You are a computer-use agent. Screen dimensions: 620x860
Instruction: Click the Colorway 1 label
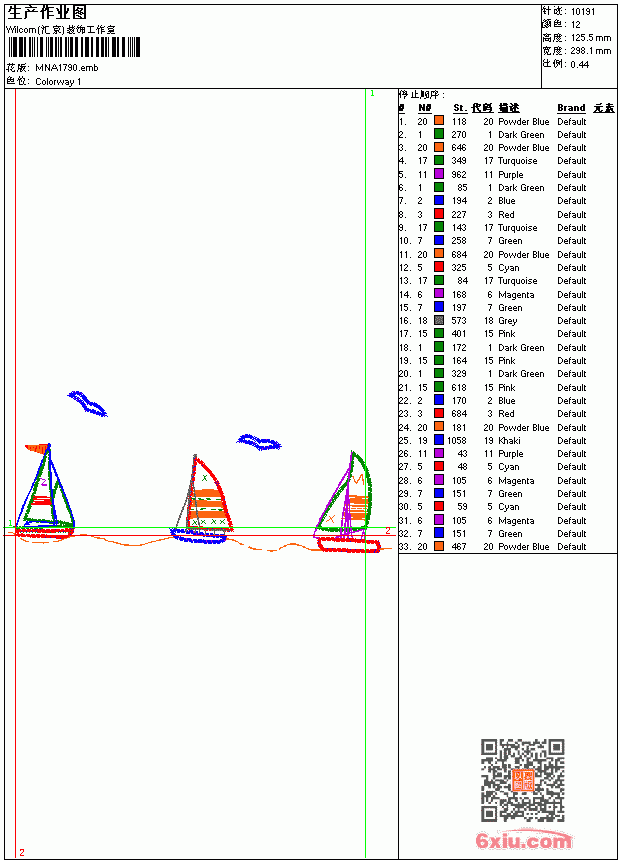pyautogui.click(x=58, y=82)
